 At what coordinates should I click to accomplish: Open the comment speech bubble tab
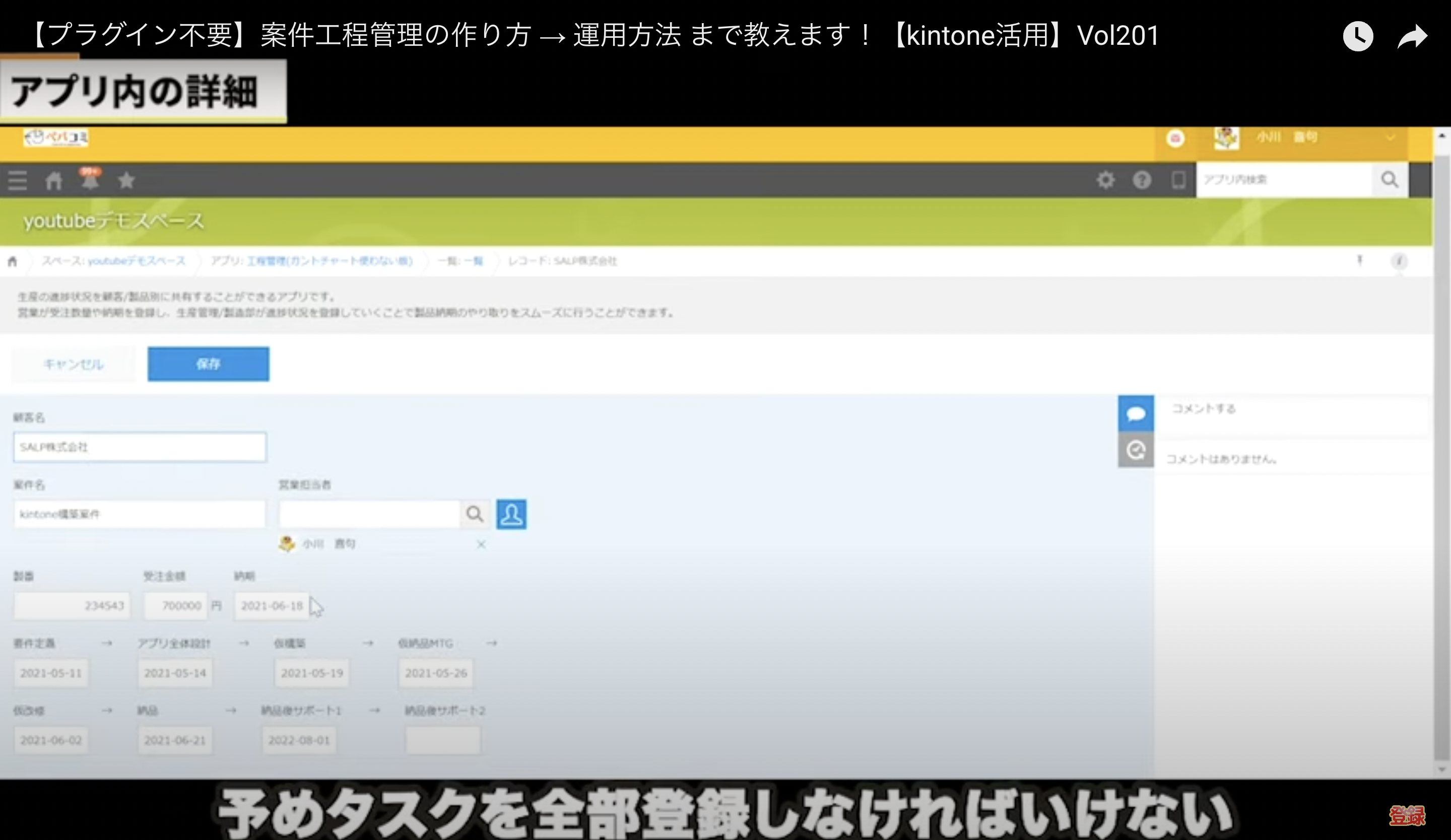(1136, 413)
